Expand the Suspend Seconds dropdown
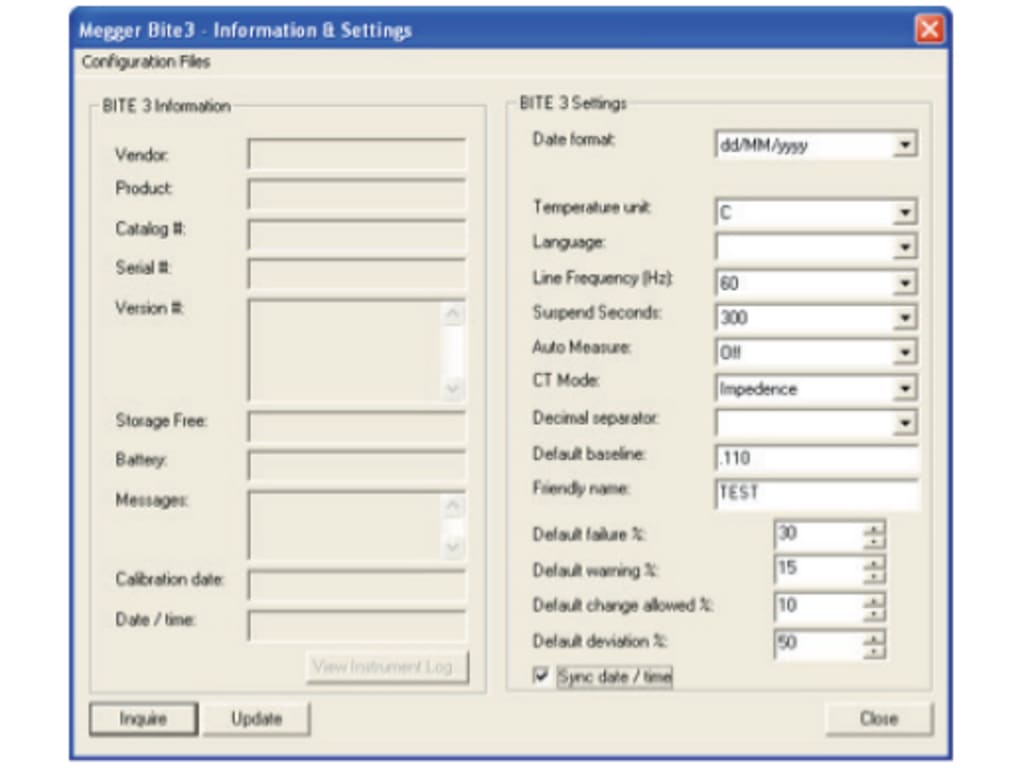This screenshot has width=1024, height=768. [x=905, y=317]
